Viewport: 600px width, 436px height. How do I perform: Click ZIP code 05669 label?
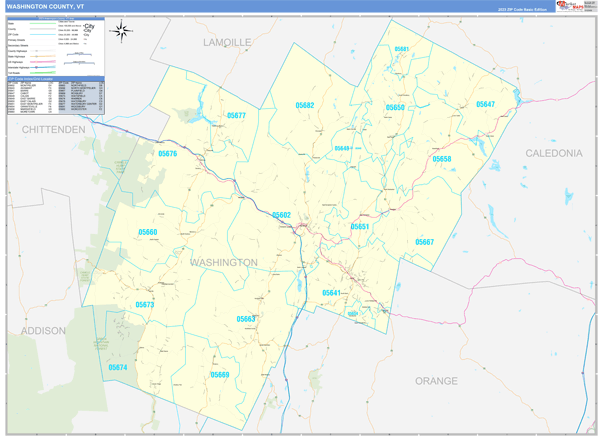tap(220, 374)
